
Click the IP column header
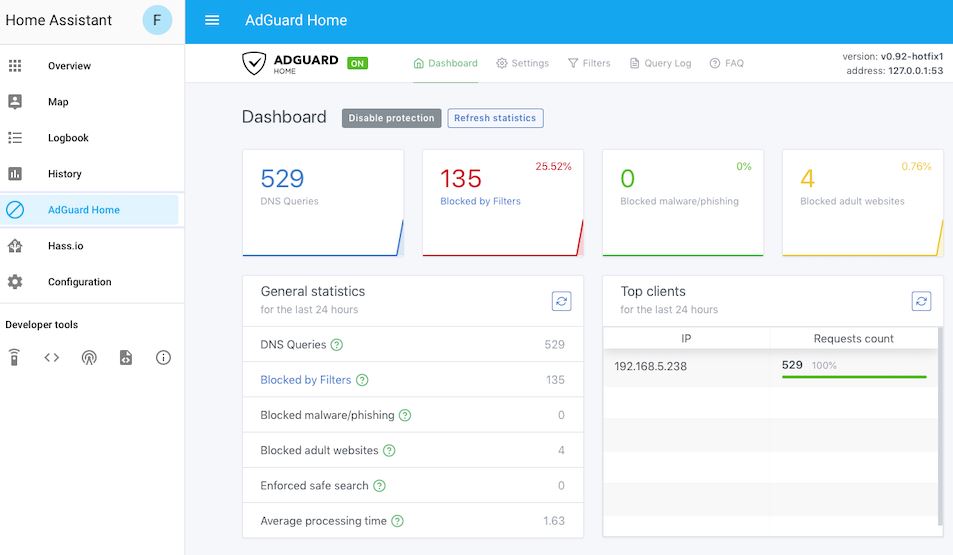(x=686, y=339)
